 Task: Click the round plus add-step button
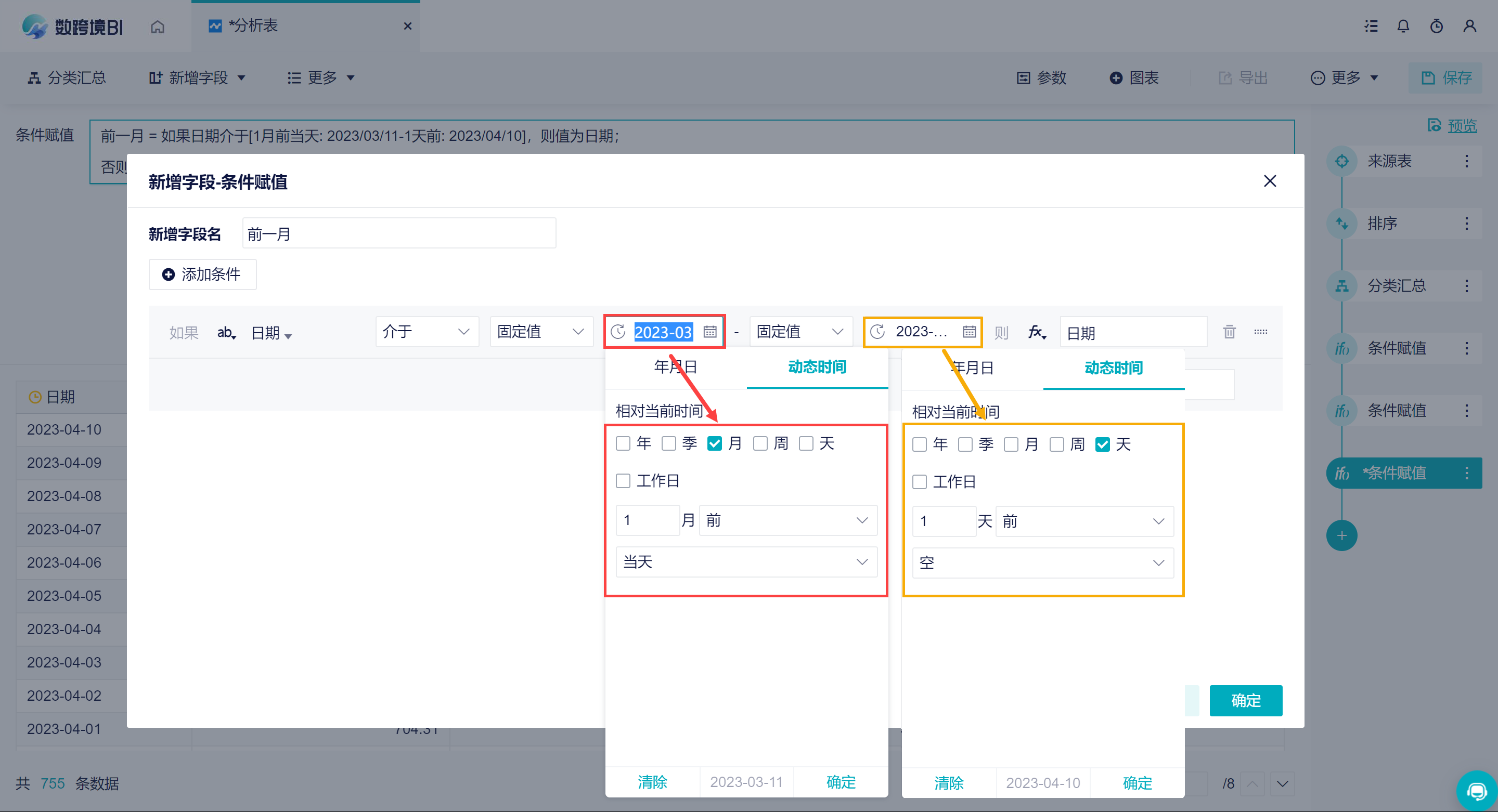point(1341,535)
